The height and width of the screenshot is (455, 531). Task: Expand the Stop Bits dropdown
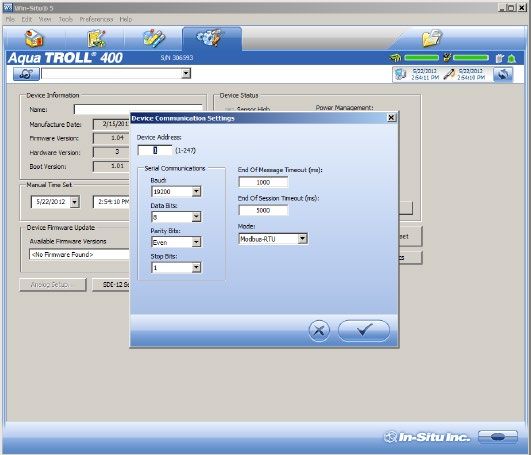click(x=196, y=268)
